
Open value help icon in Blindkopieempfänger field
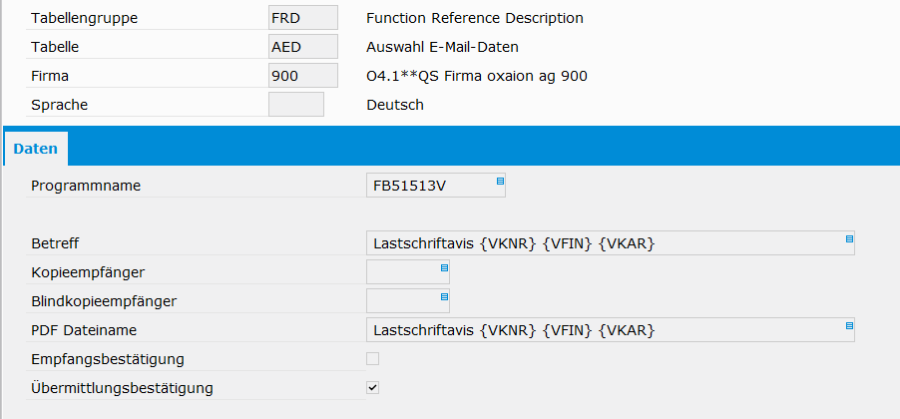(x=444, y=297)
